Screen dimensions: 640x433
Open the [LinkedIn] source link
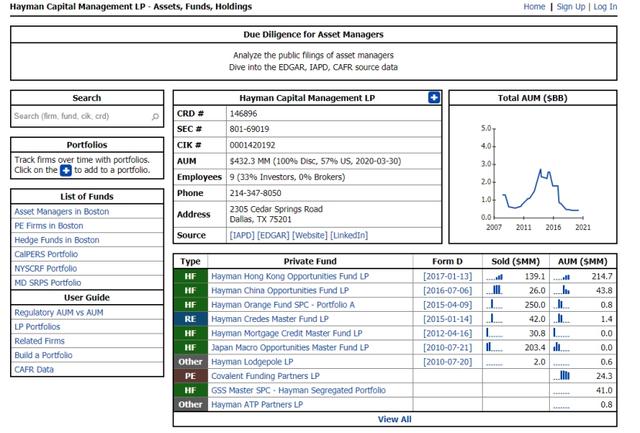[349, 235]
